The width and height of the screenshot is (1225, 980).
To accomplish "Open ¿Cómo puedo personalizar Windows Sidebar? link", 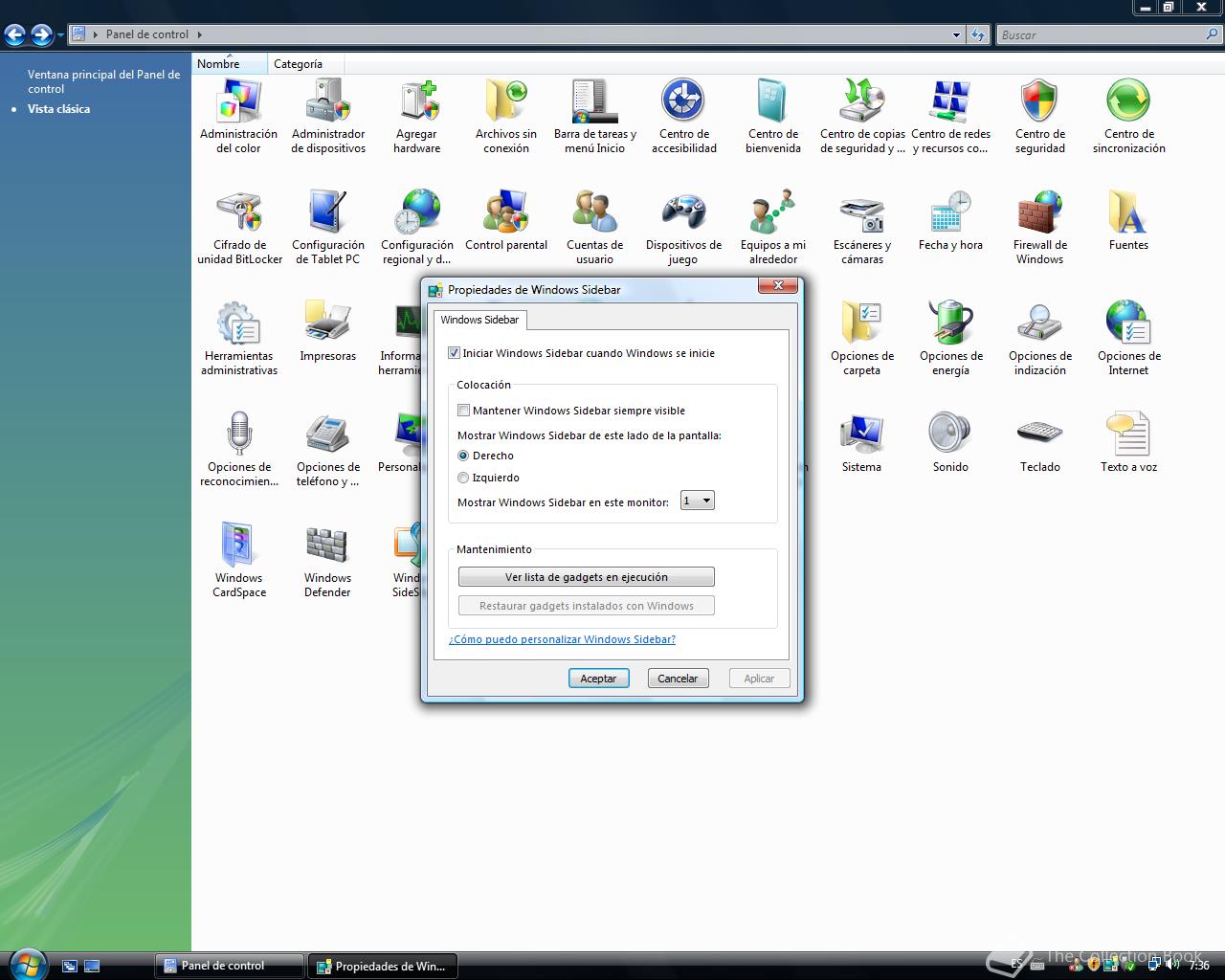I will point(562,639).
